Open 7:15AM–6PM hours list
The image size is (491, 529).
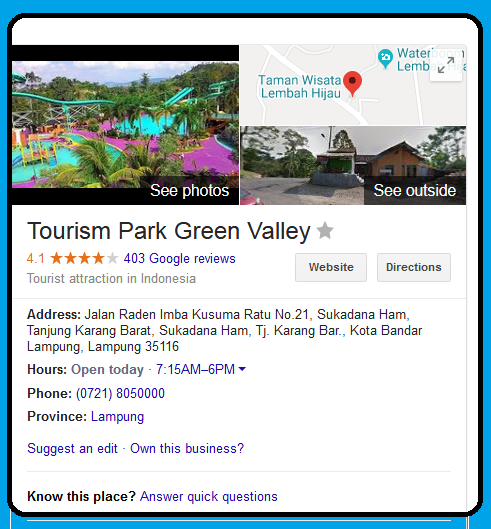(195, 369)
